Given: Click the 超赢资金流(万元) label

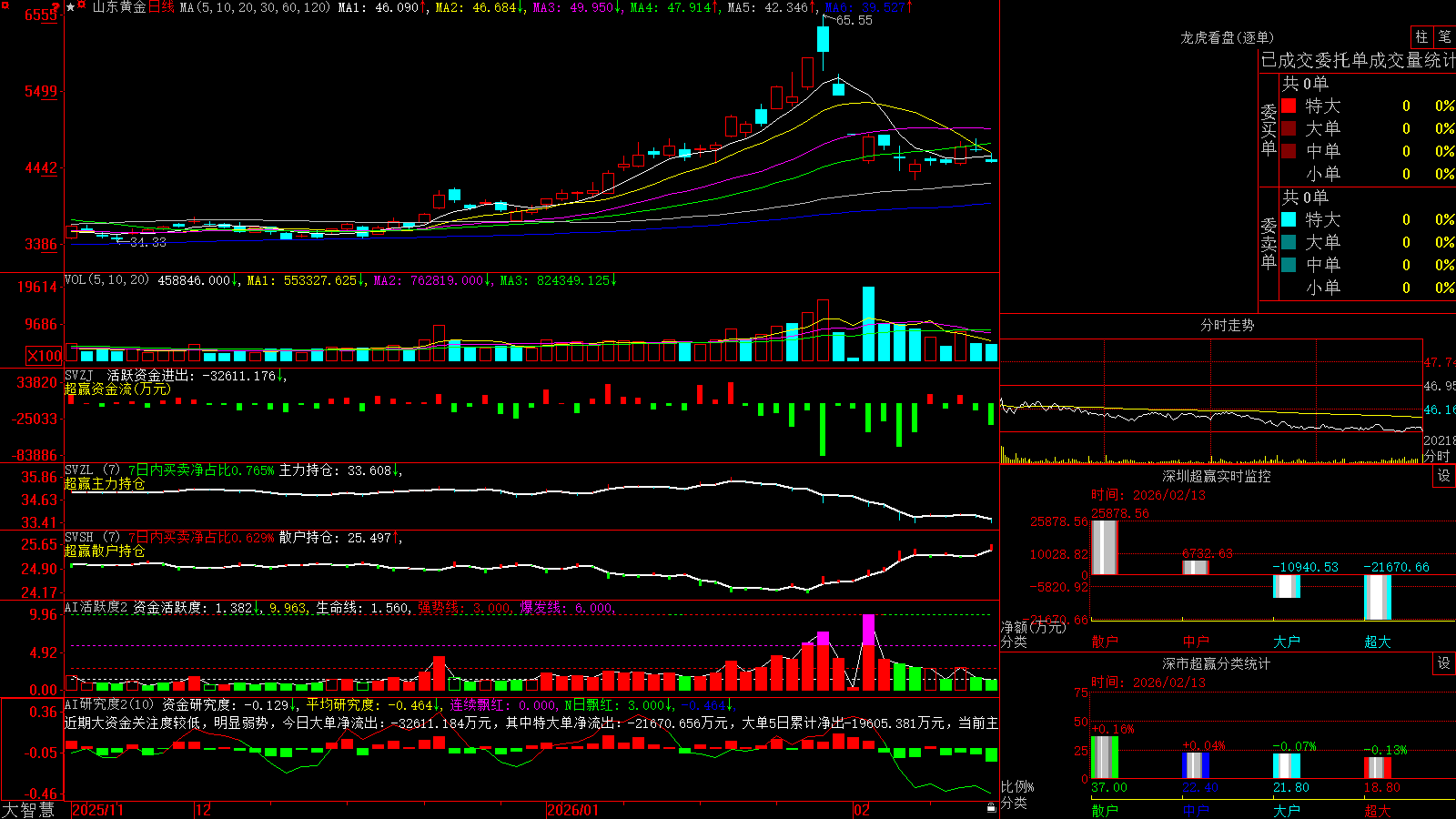Looking at the screenshot, I should 117,389.
